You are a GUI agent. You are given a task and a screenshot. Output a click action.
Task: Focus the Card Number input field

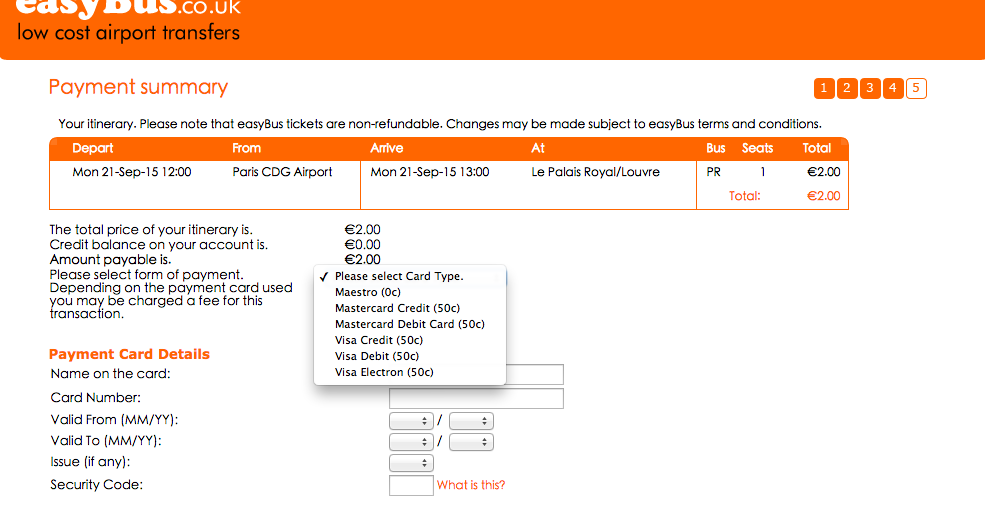476,398
